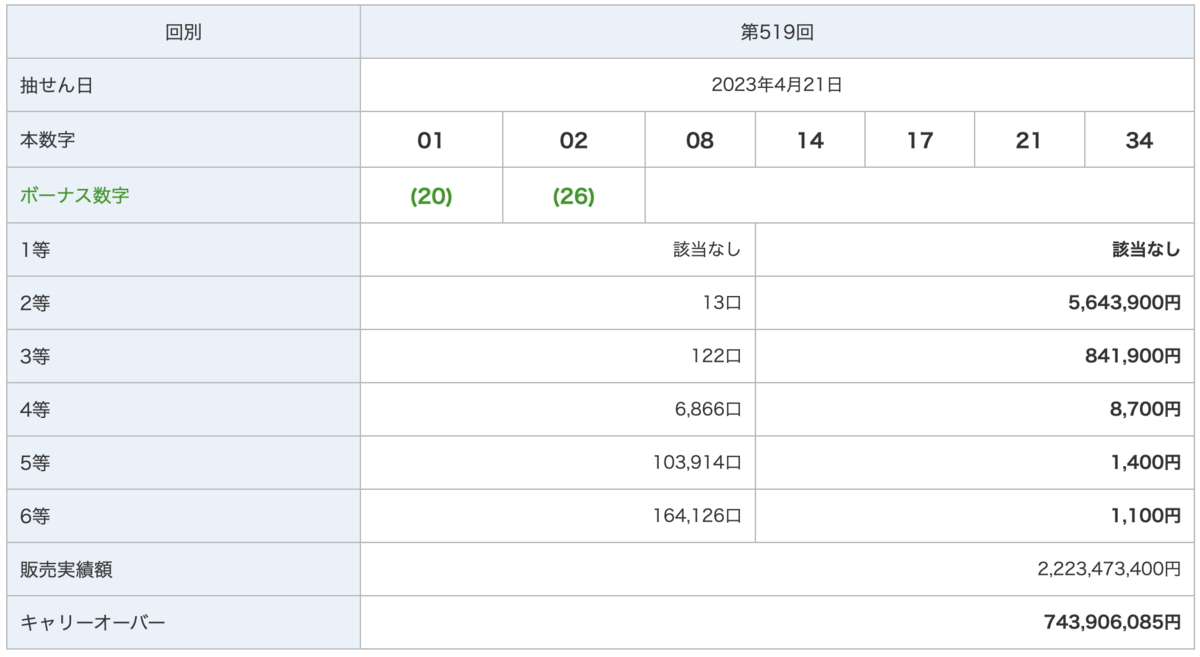This screenshot has height=657, width=1200.
Task: Click the 2等 prize amount 5,643,900円
Action: 1124,303
